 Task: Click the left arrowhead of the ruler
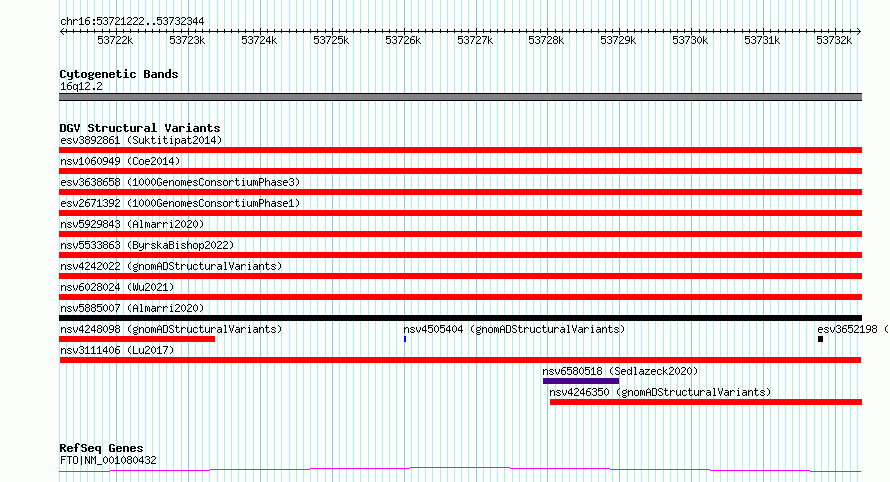click(x=62, y=31)
